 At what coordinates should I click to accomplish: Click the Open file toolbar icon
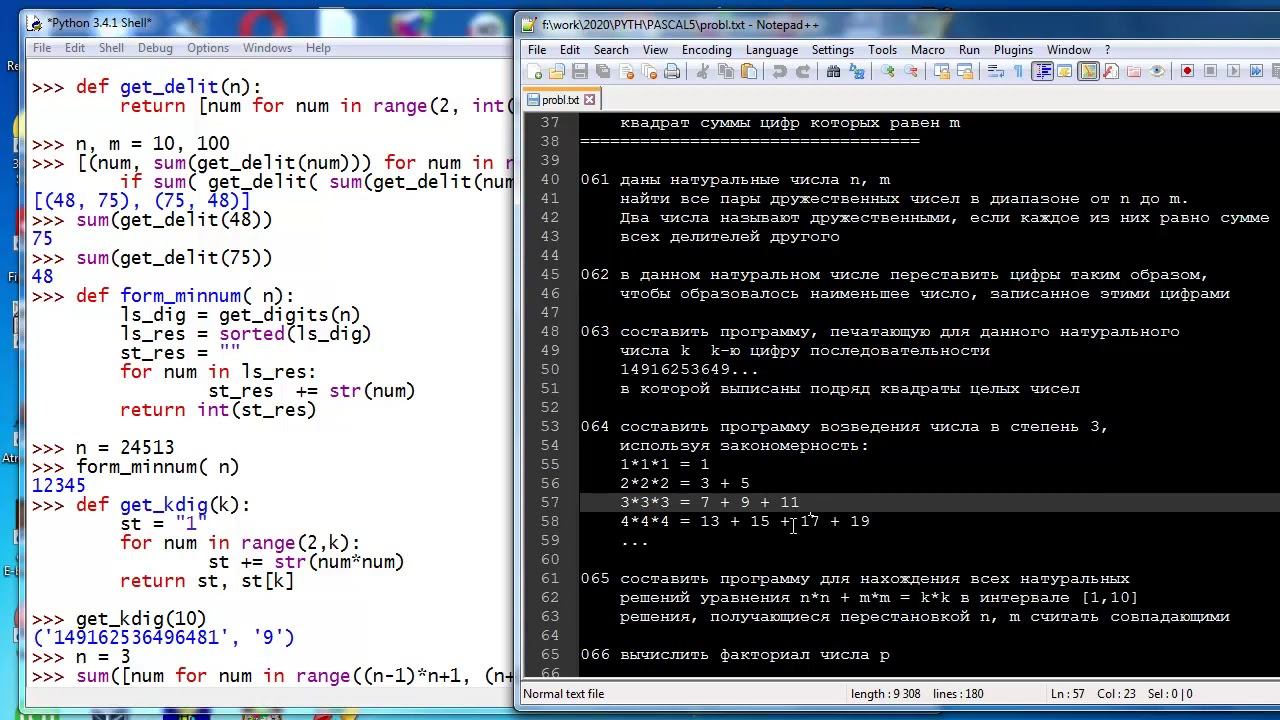coord(557,71)
